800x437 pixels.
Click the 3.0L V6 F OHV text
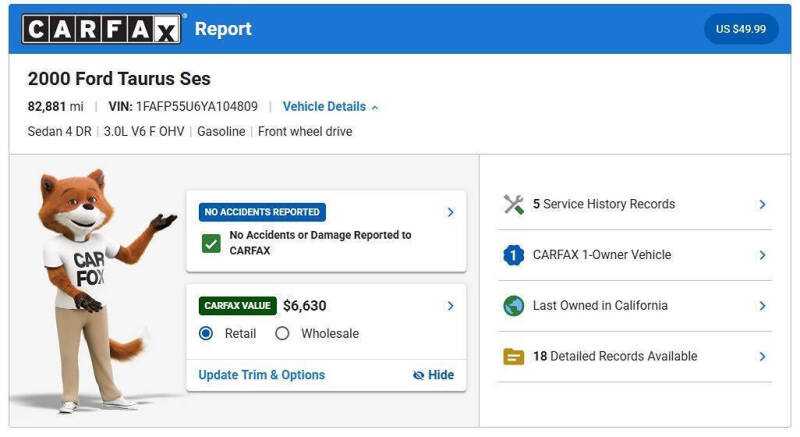144,132
